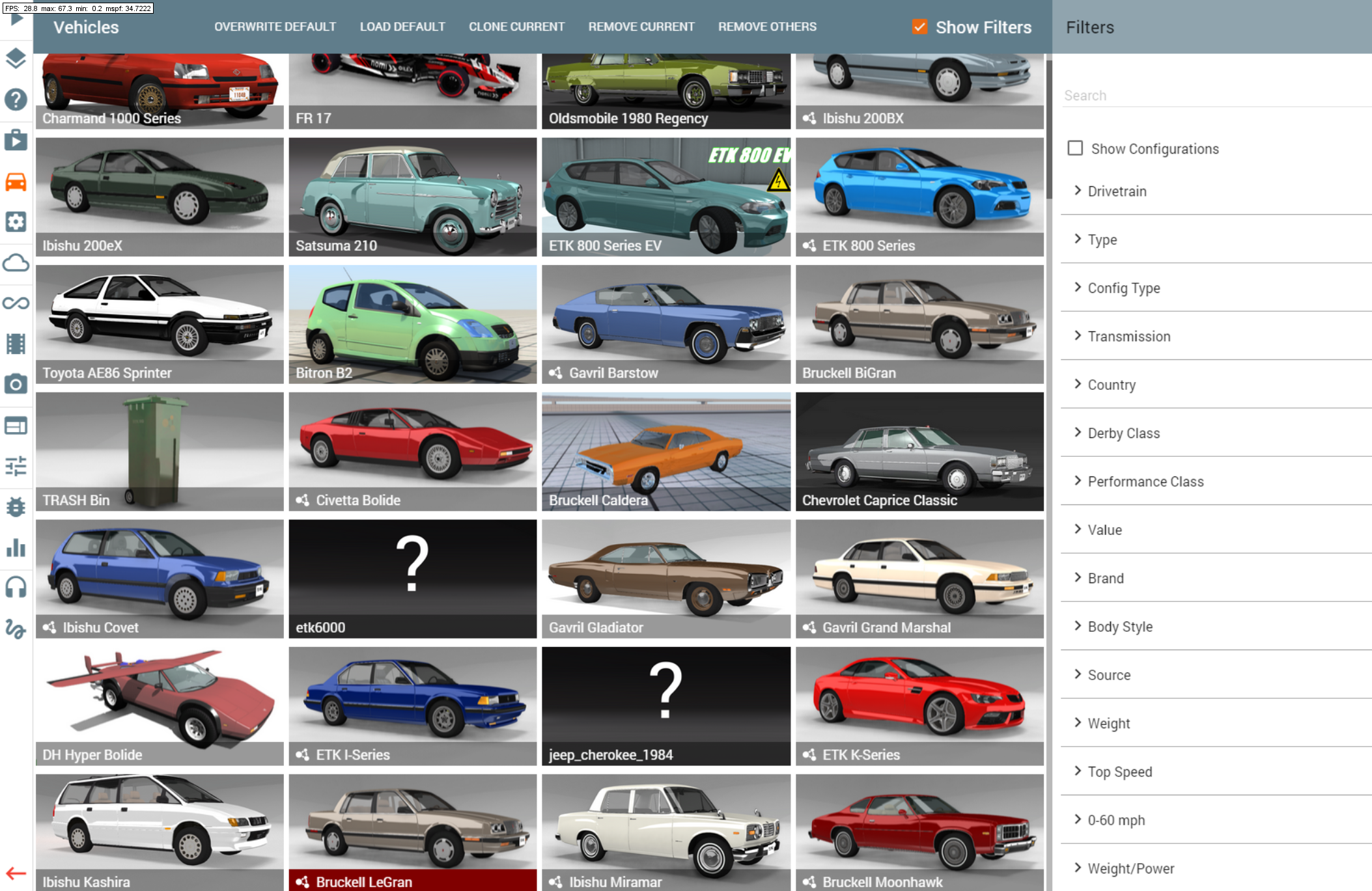1372x891 pixels.
Task: Select the DH Hyper Bolide vehicle
Action: (x=160, y=706)
